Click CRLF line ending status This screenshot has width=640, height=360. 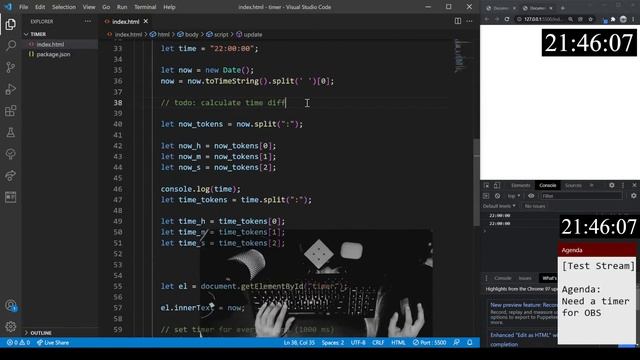pos(378,342)
